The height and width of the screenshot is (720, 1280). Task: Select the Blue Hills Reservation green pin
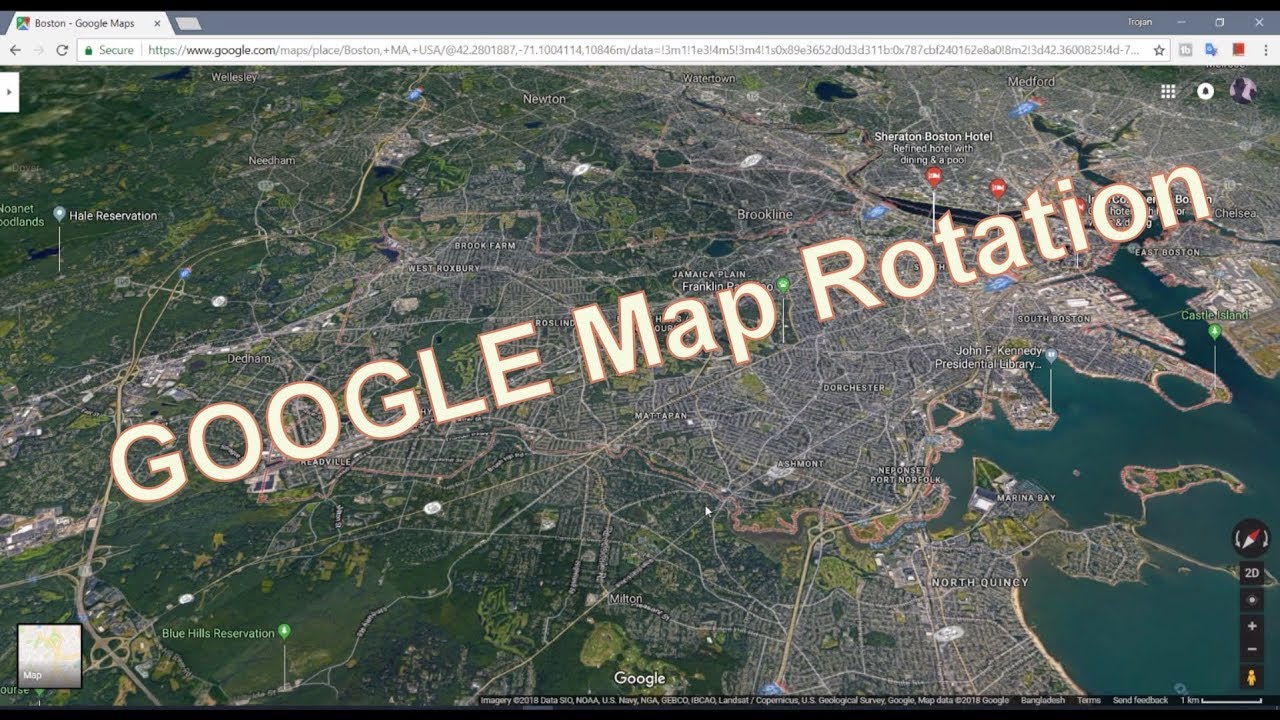tap(284, 631)
